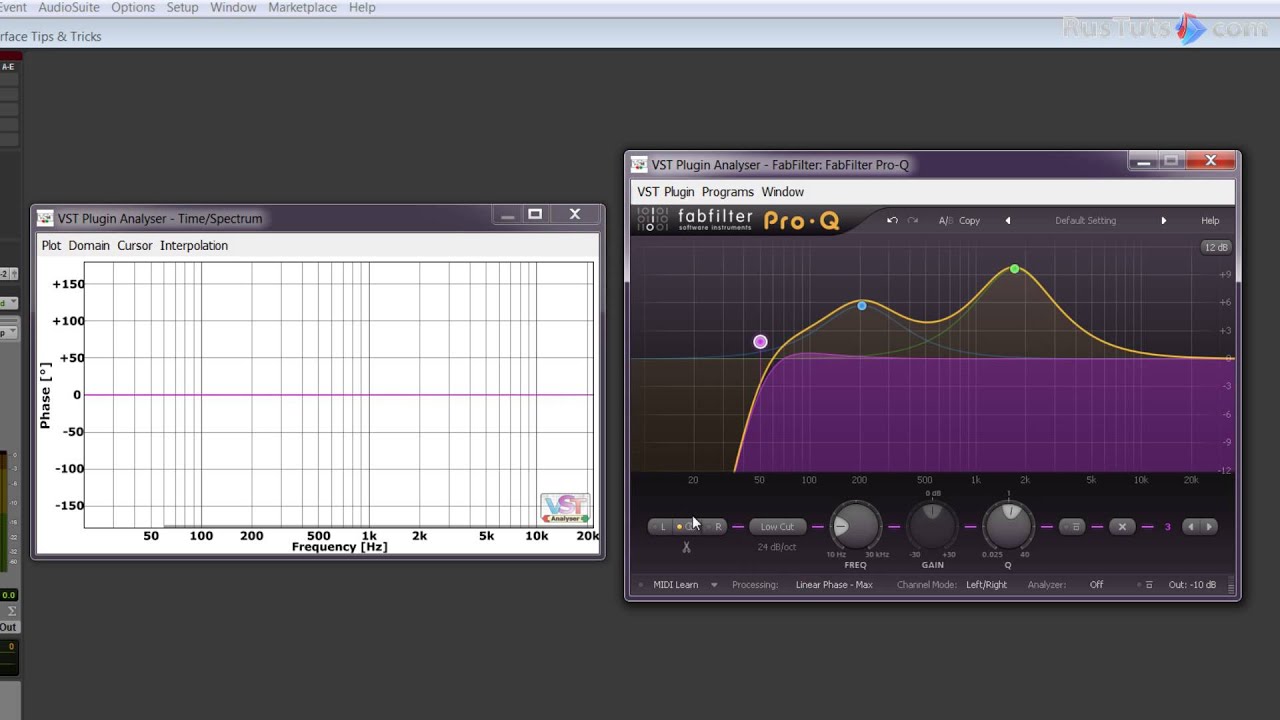Click the GAIN knob
The width and height of the screenshot is (1280, 720).
tap(932, 525)
